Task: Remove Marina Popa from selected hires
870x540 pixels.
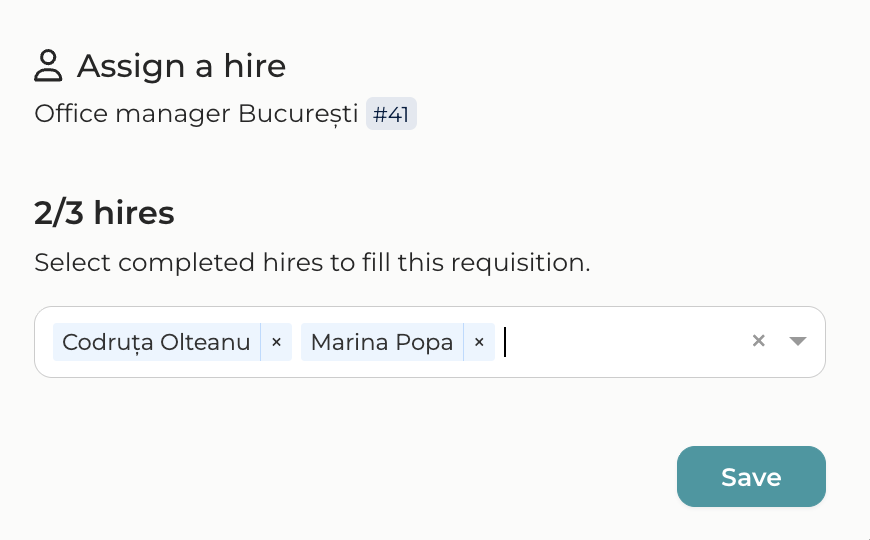Action: [479, 342]
